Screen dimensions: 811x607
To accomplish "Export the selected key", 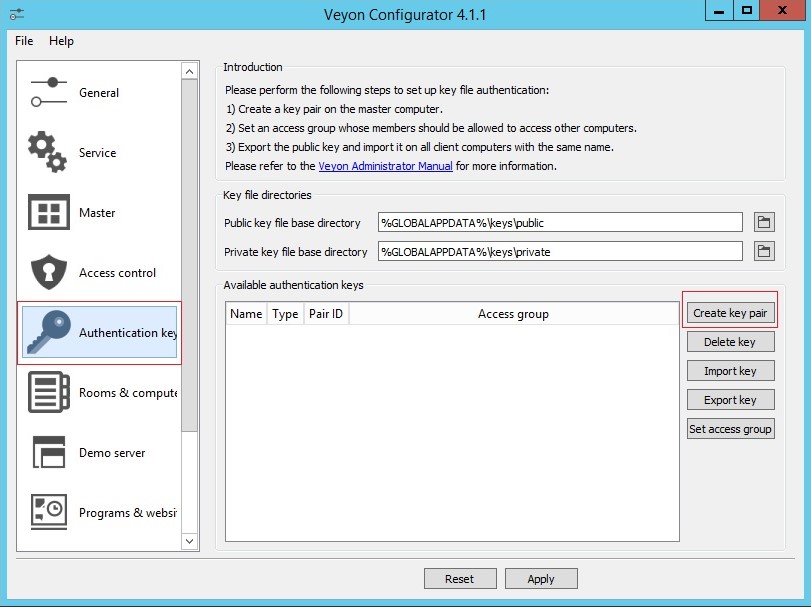I will point(730,399).
